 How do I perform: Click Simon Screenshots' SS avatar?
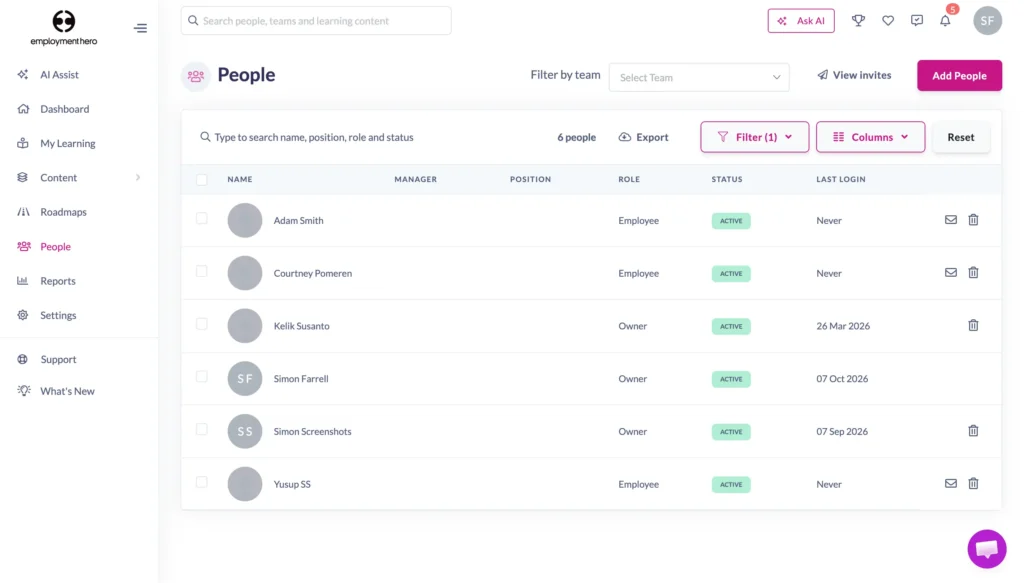[245, 432]
